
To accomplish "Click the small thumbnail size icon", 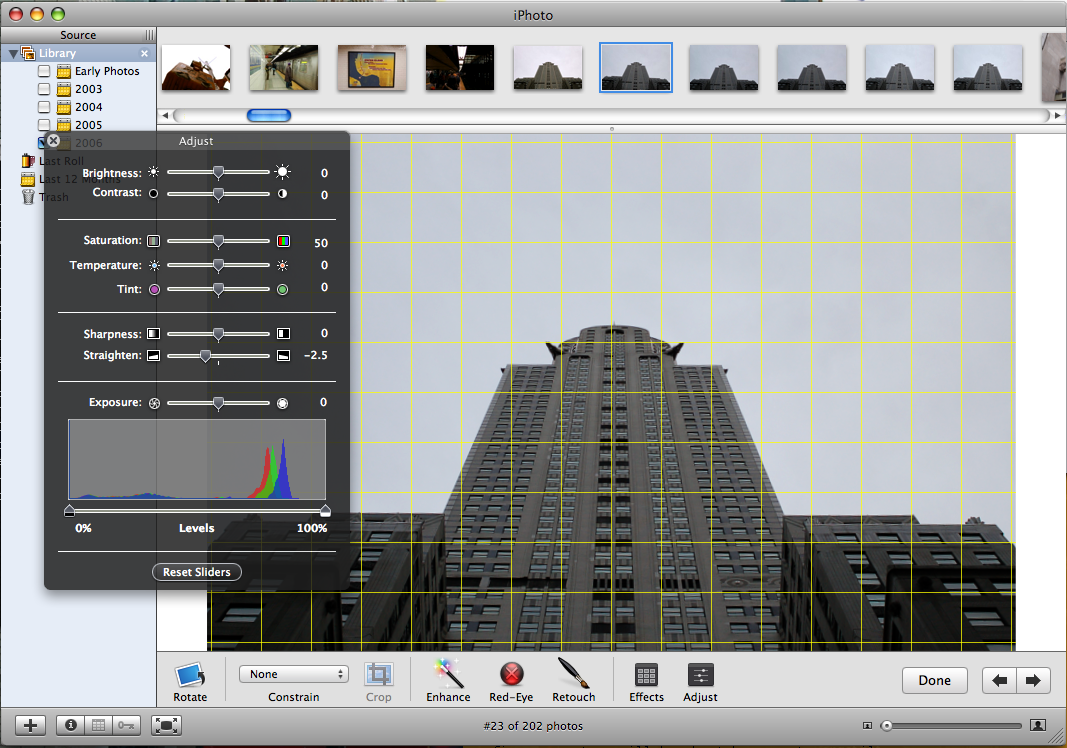I will pyautogui.click(x=867, y=726).
